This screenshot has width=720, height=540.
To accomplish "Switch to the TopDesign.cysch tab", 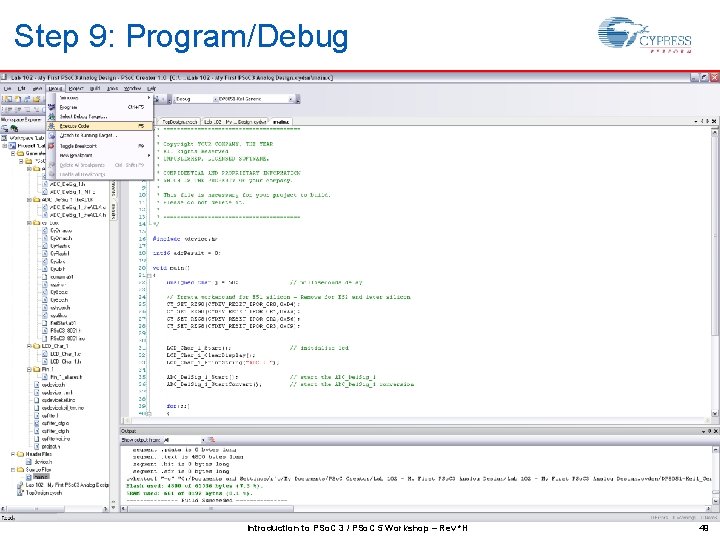I will coord(180,122).
